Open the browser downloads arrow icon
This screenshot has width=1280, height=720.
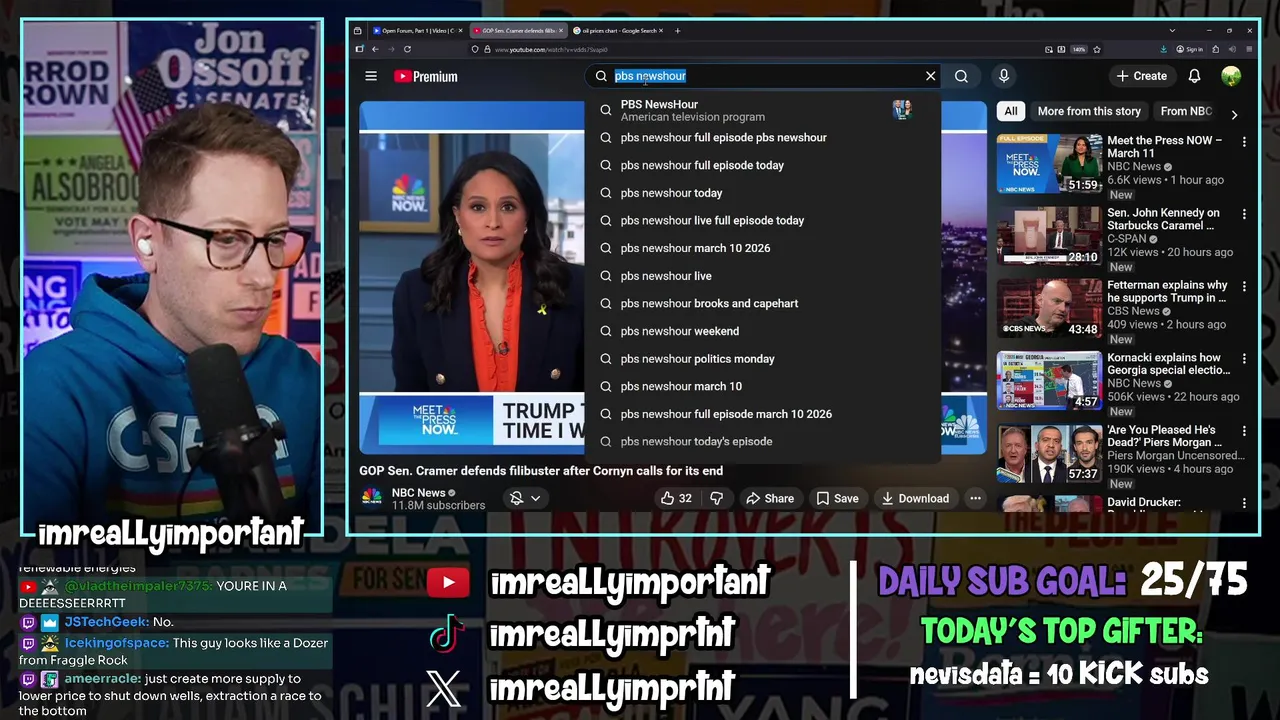point(1164,49)
